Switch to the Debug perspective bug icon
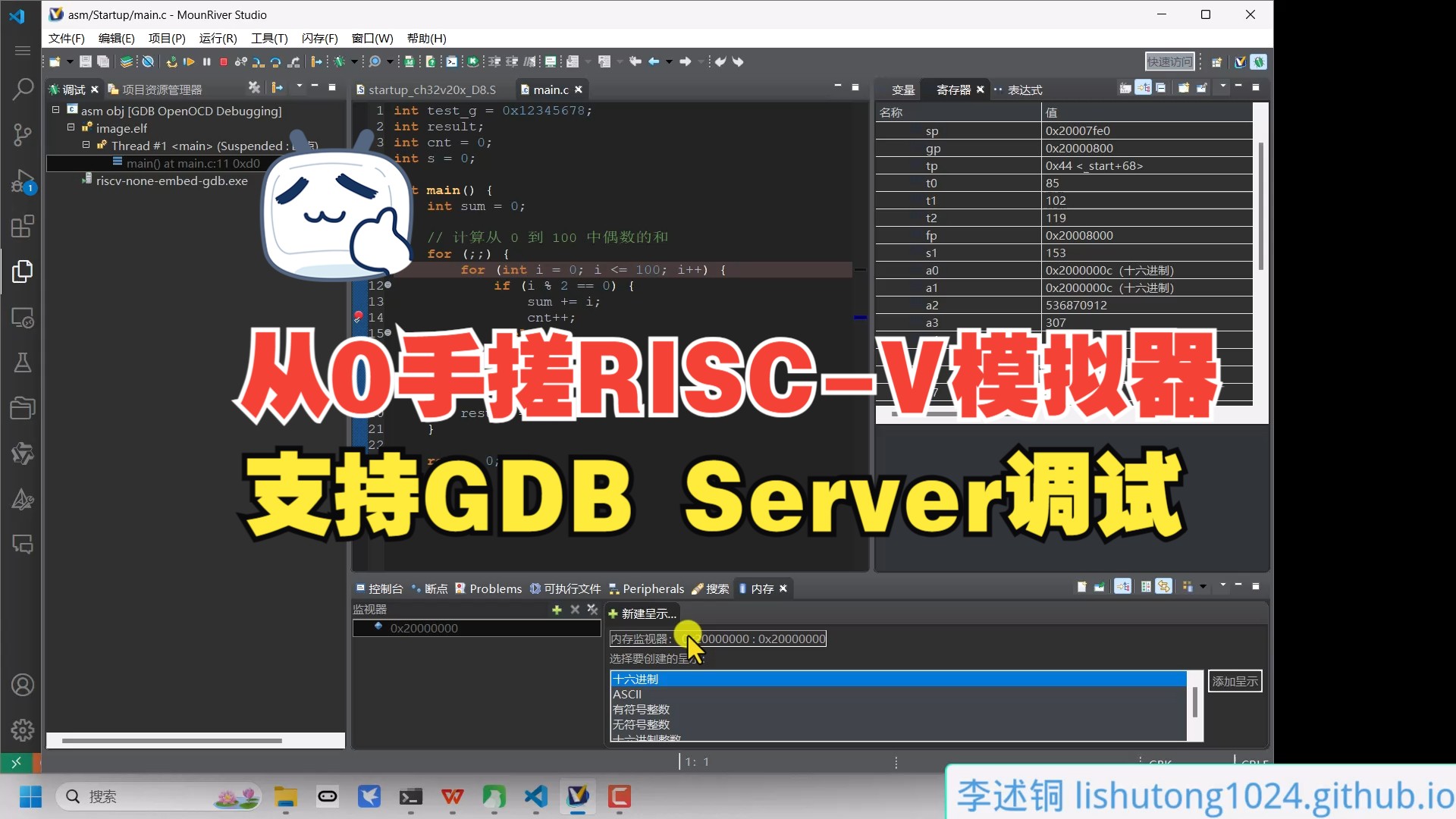 [1258, 62]
